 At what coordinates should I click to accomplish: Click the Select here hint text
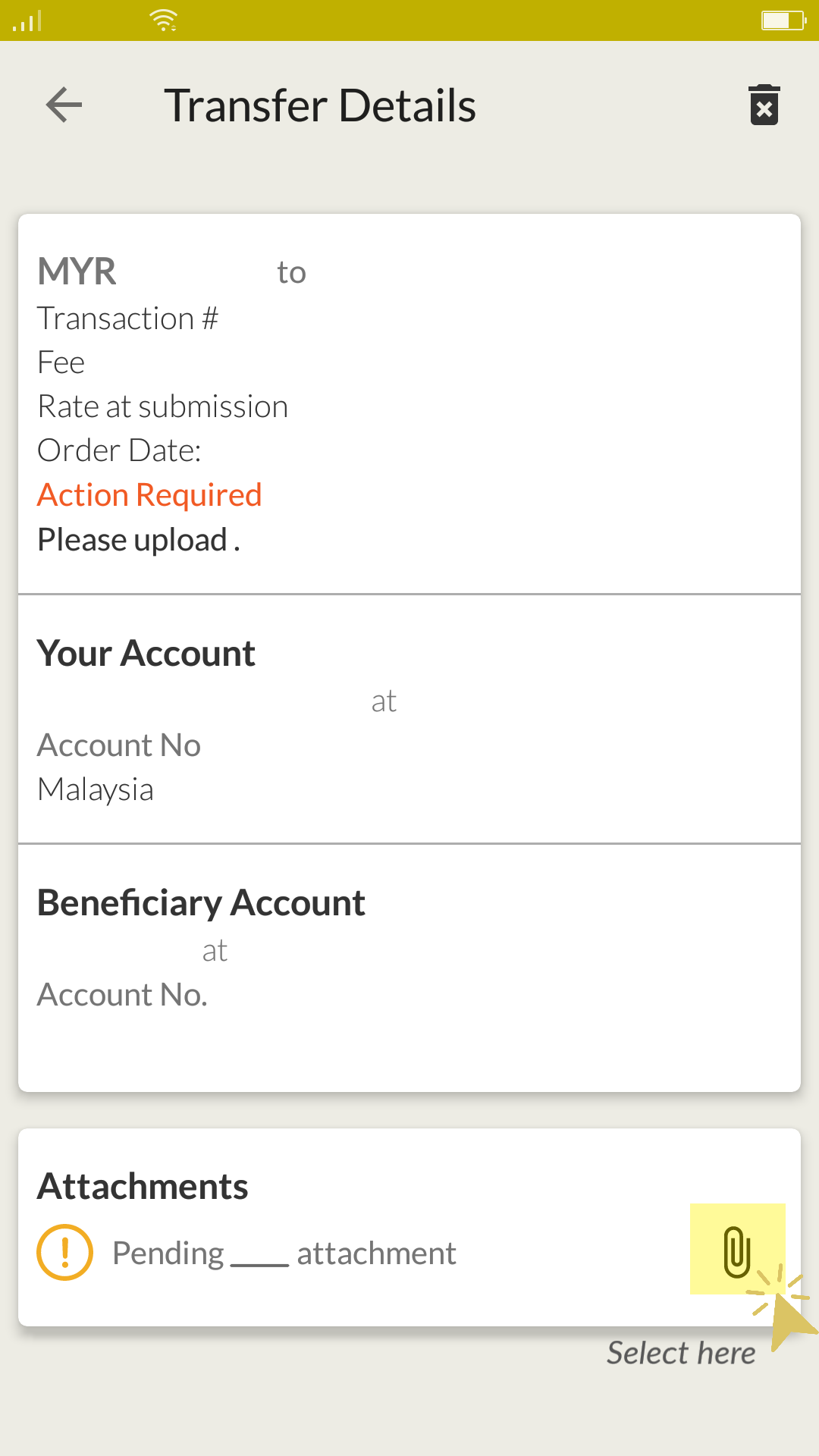pos(681,1354)
